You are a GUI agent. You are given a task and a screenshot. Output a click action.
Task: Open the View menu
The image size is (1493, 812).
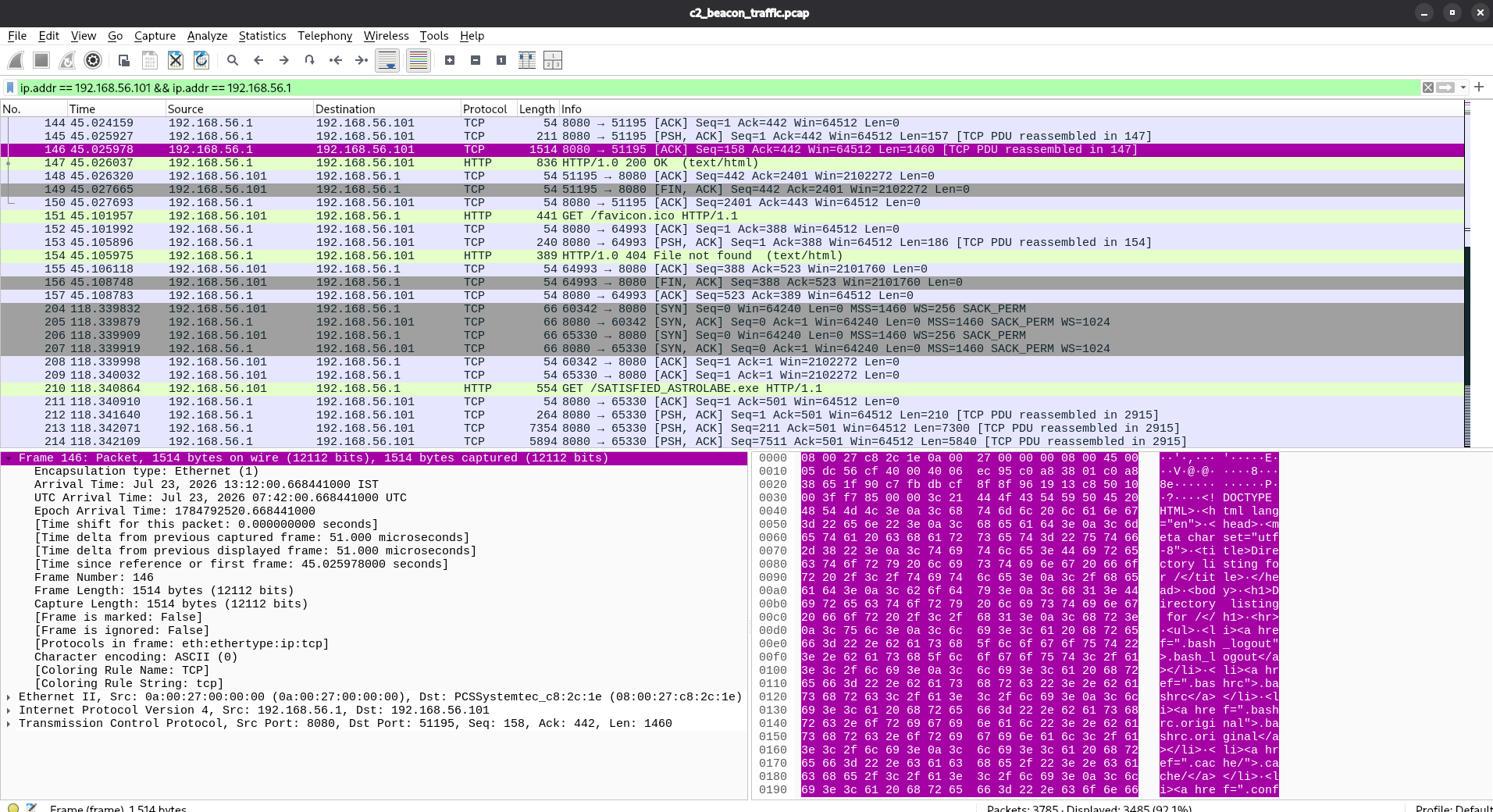point(84,36)
